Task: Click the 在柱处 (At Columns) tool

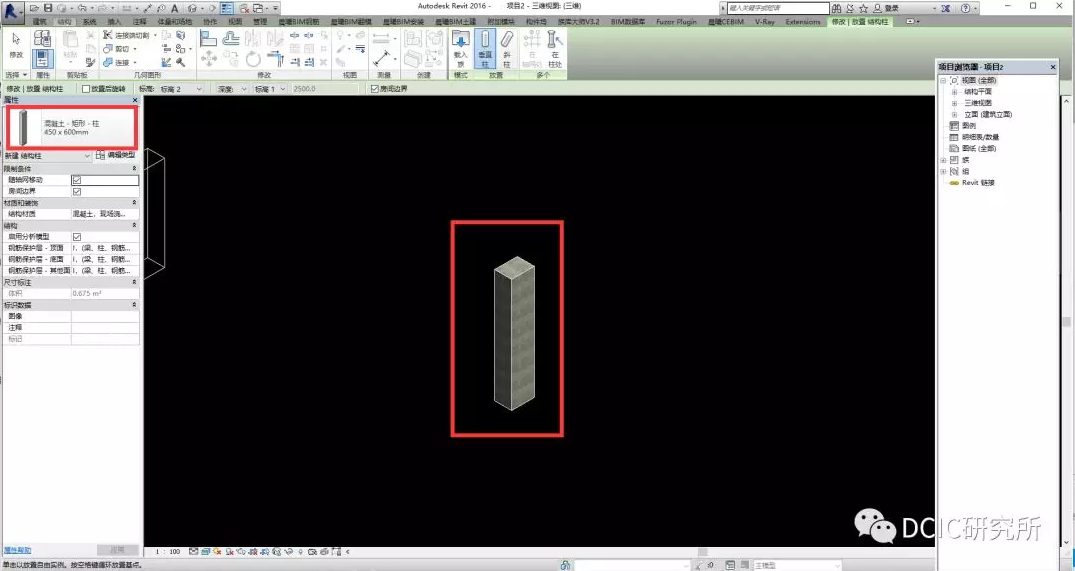Action: click(555, 48)
